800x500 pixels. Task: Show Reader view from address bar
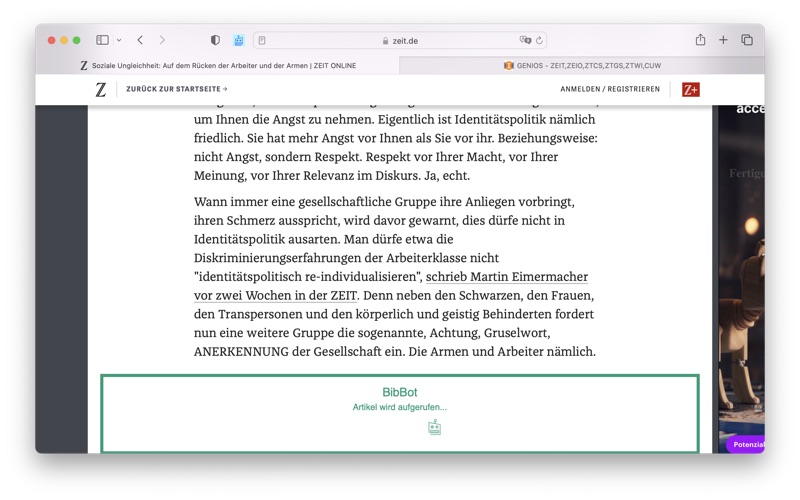coord(262,40)
